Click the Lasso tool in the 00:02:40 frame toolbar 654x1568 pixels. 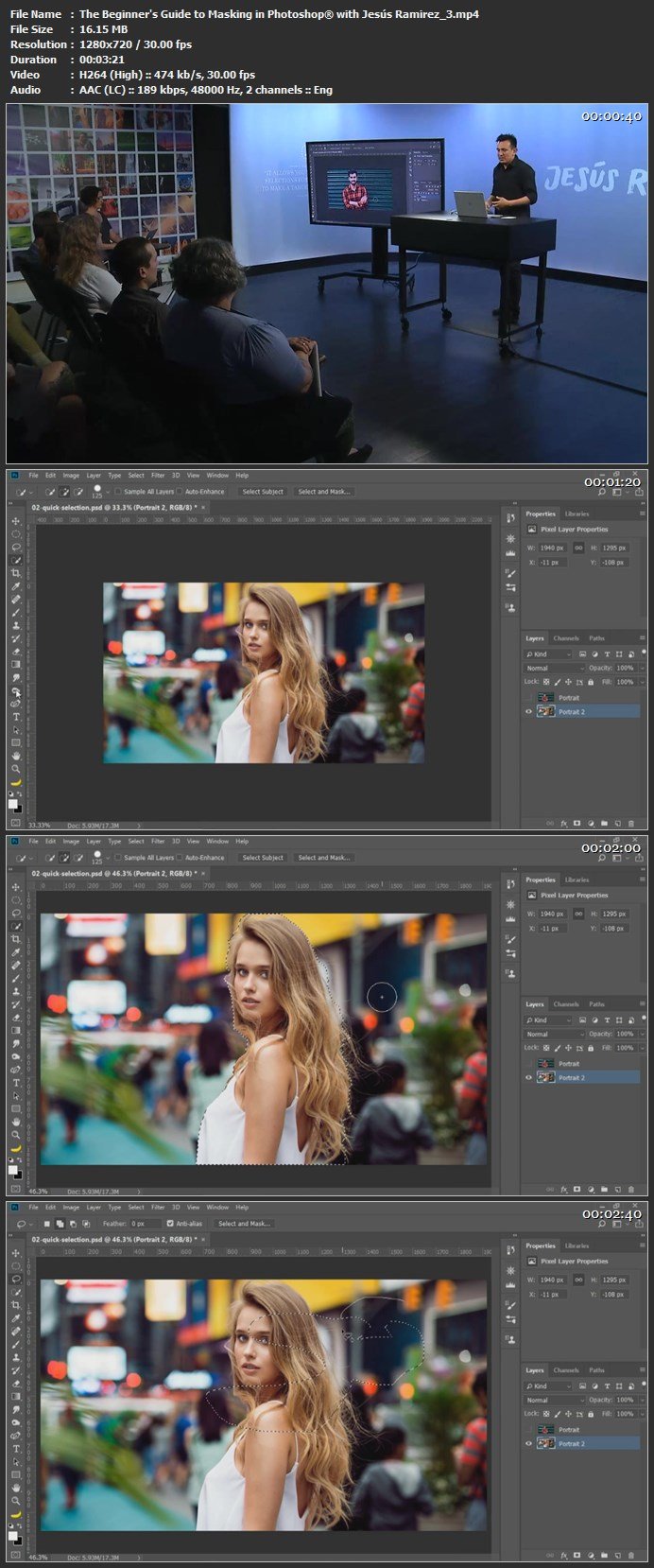click(x=15, y=1279)
